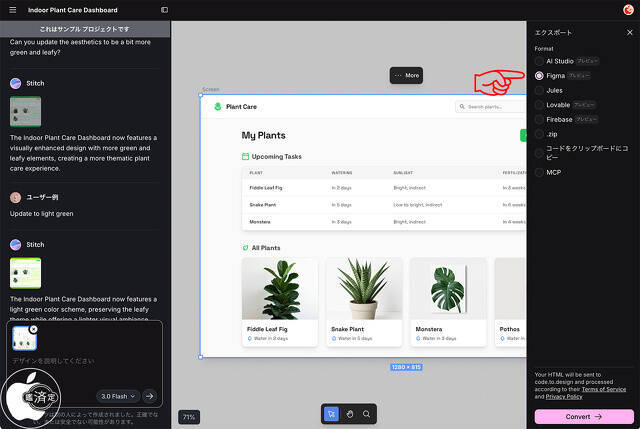Pick the magnifier zoom tool
The height and width of the screenshot is (429, 640).
click(367, 414)
